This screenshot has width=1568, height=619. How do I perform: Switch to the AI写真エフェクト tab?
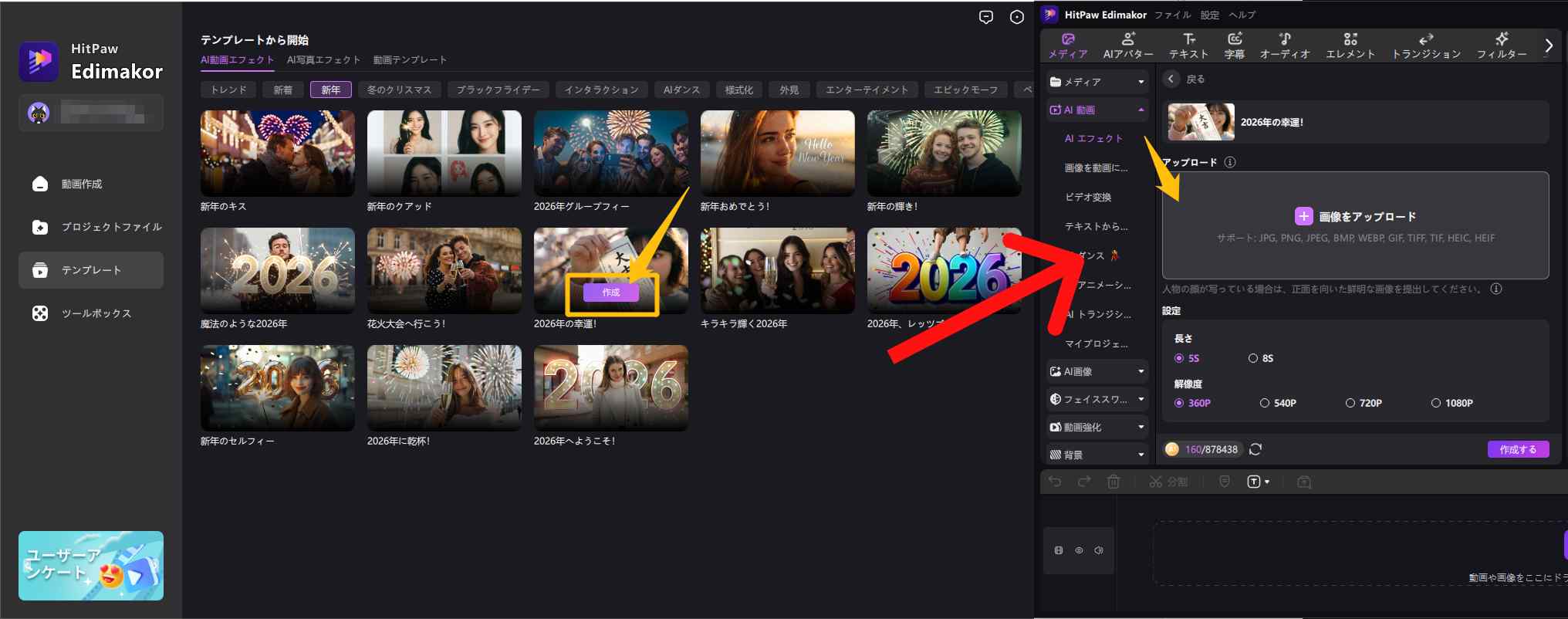[x=323, y=59]
